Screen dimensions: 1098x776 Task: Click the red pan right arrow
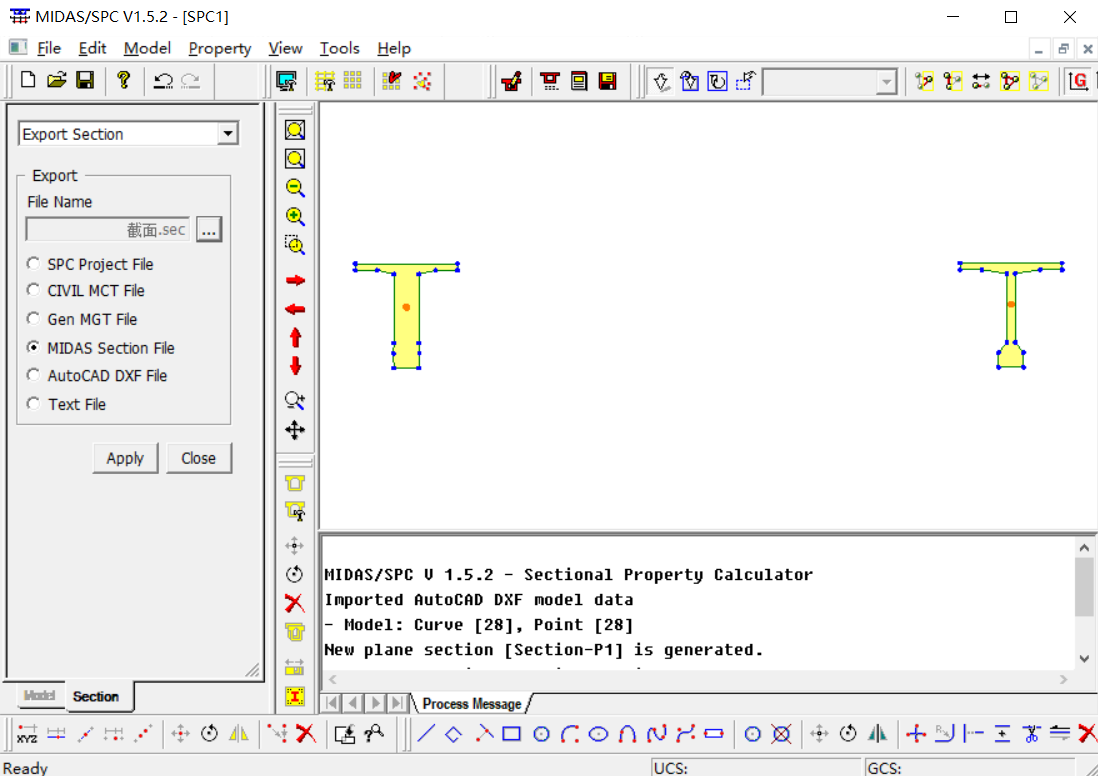[x=295, y=281]
